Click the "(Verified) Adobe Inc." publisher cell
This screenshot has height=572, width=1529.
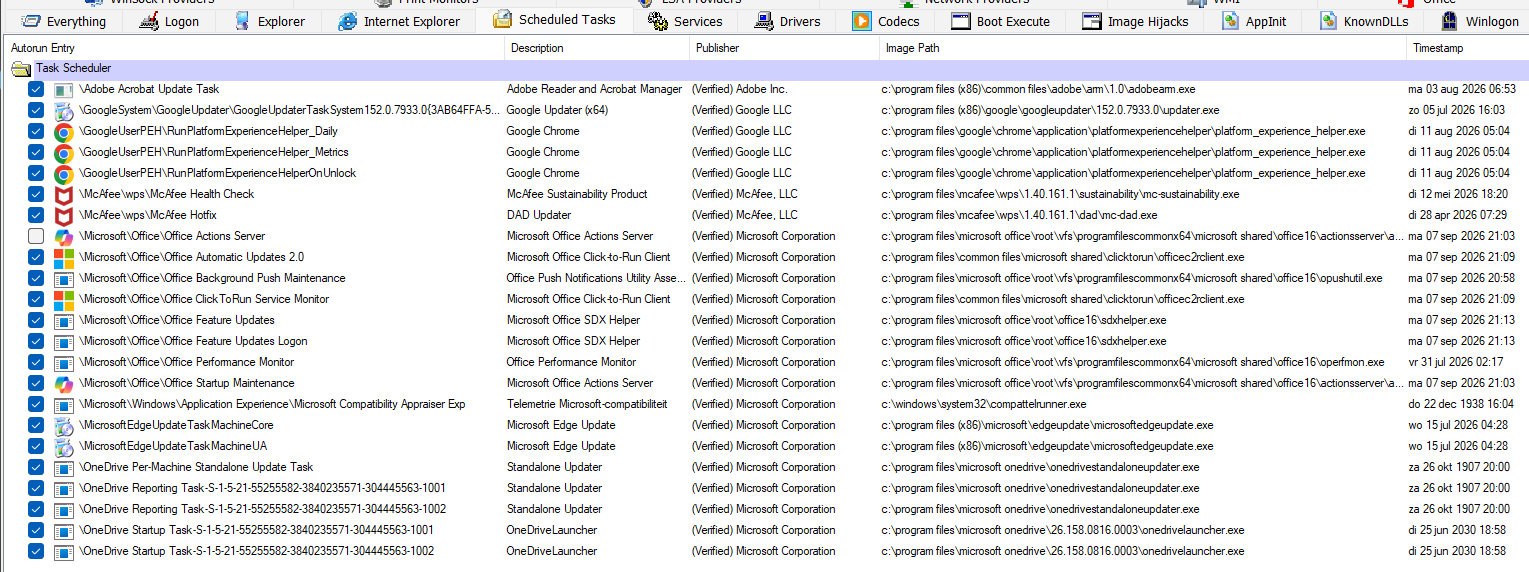coord(740,90)
